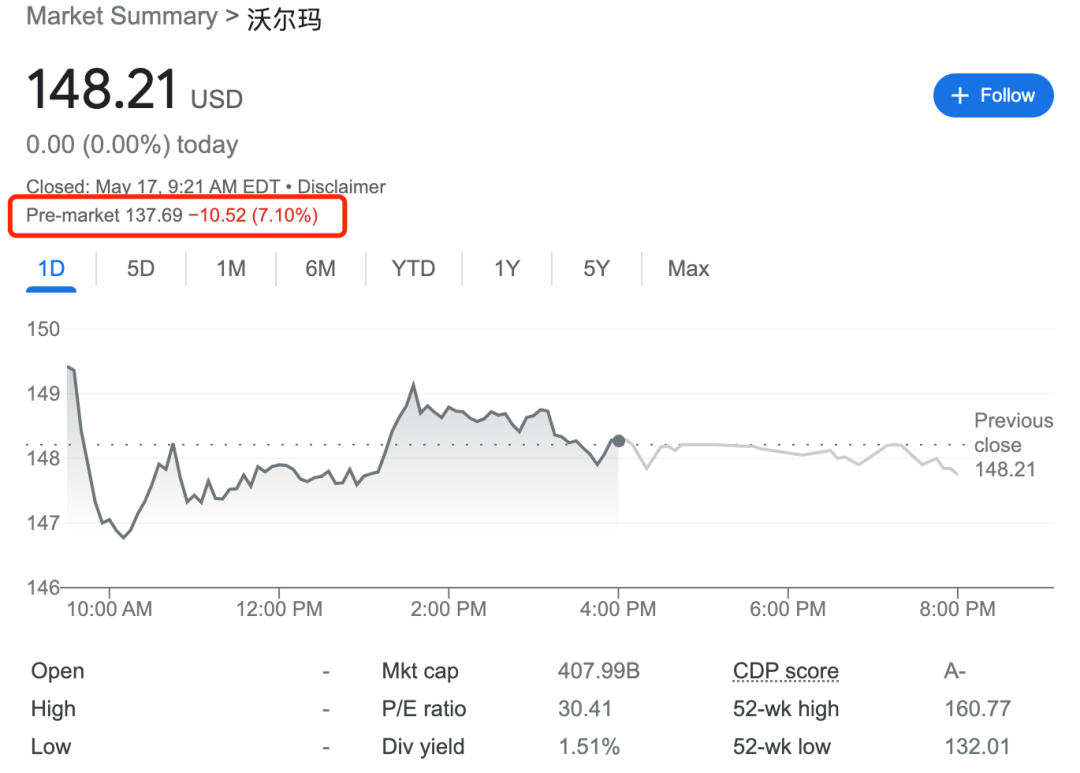Click the Div yield value 1.51%
1080x773 pixels.
coord(589,746)
